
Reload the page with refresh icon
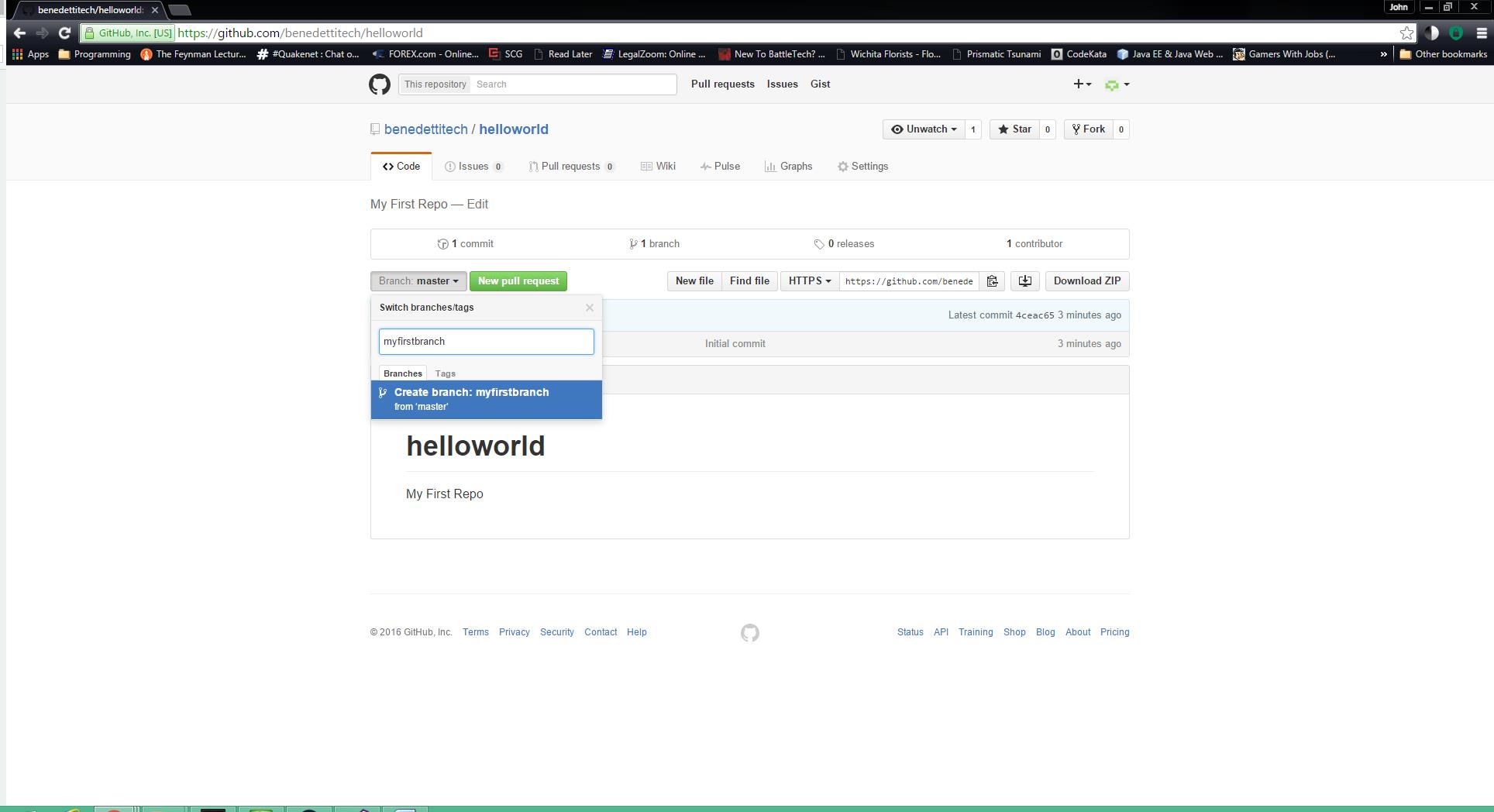(x=64, y=33)
